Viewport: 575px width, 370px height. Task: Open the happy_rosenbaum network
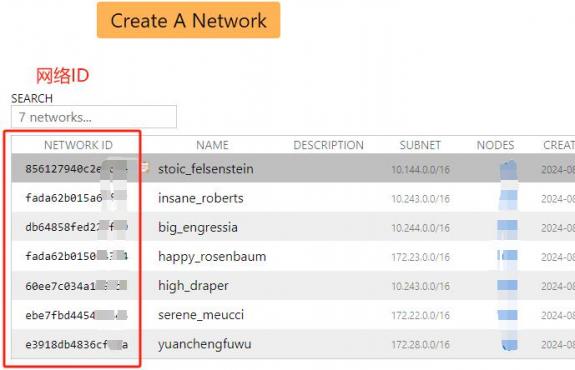pos(212,257)
